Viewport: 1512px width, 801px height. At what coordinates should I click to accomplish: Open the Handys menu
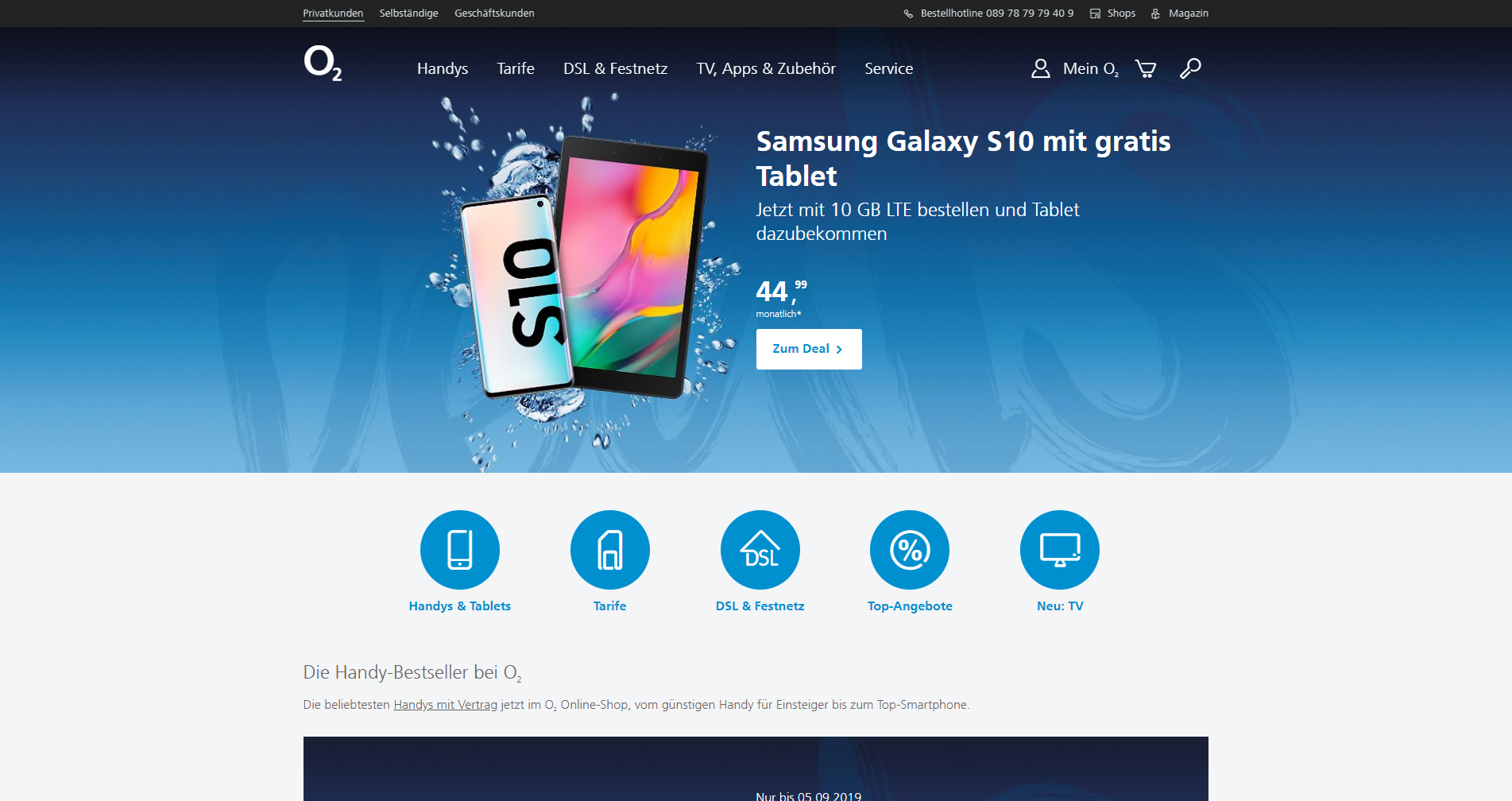pos(443,68)
